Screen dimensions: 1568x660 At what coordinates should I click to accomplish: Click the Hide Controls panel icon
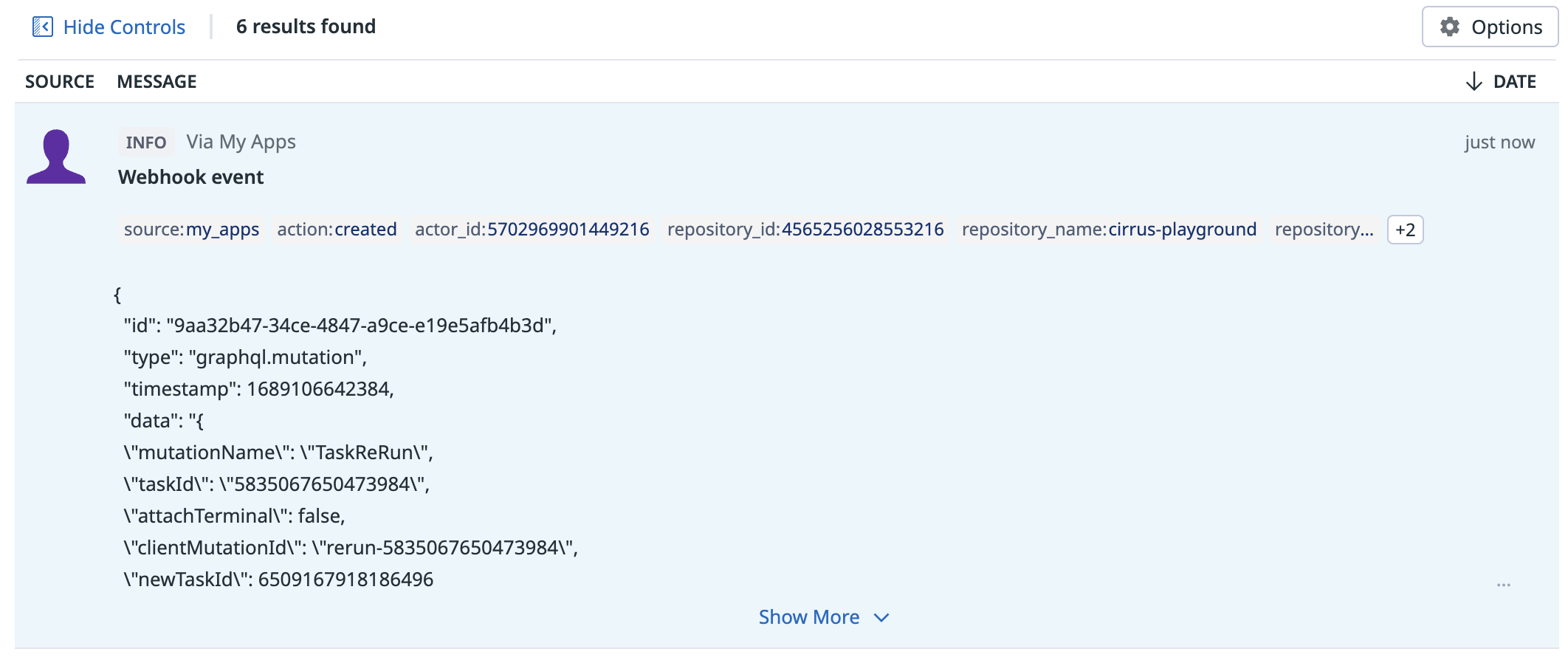pos(43,27)
